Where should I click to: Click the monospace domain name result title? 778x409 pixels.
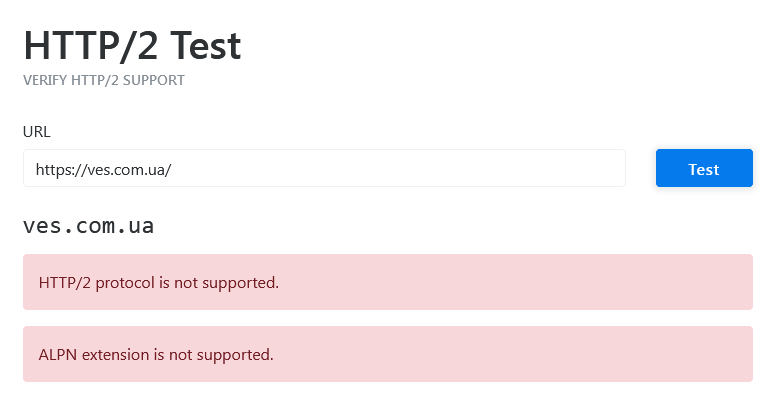pos(89,226)
